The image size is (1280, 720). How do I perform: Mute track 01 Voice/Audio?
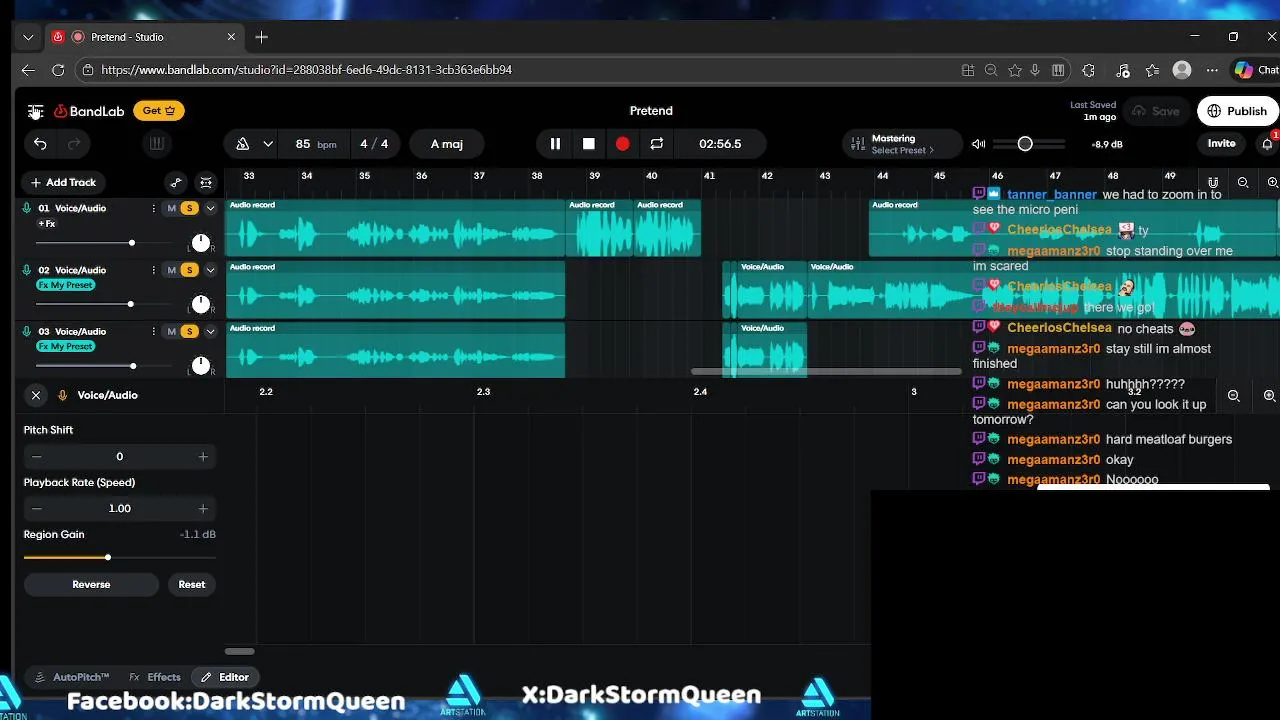point(171,208)
